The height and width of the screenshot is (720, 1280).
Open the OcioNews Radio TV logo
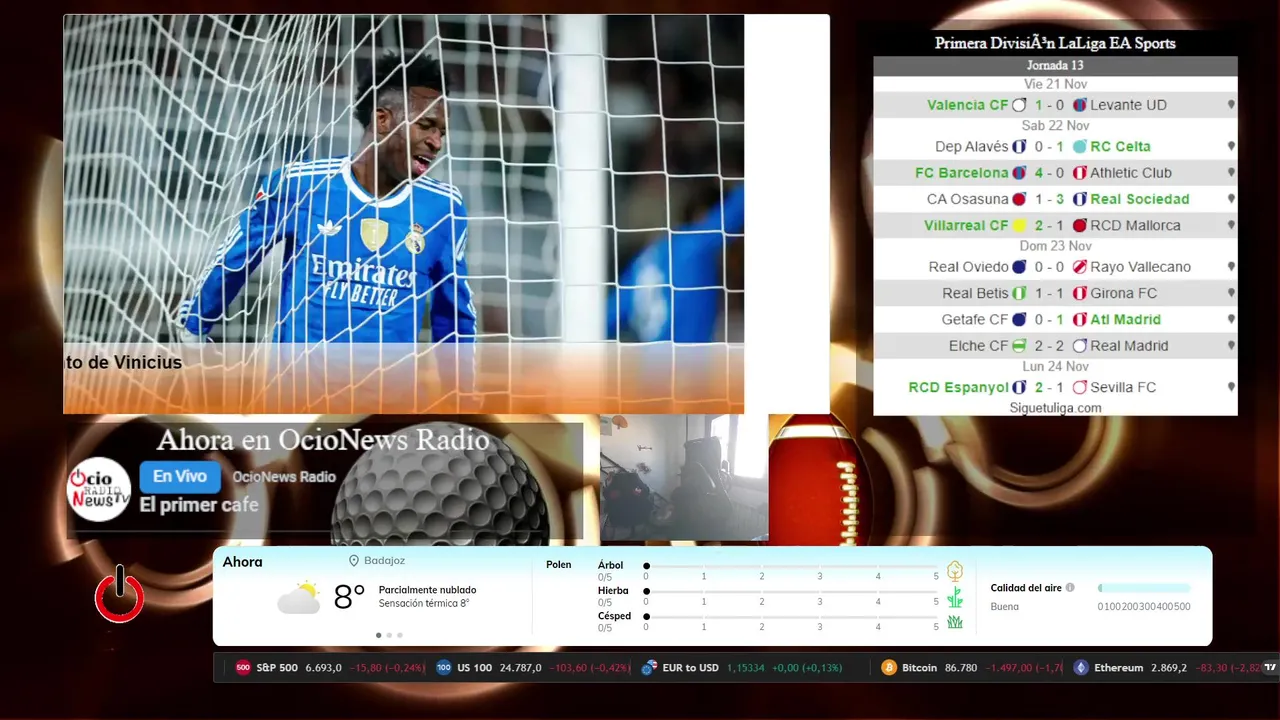[x=99, y=489]
